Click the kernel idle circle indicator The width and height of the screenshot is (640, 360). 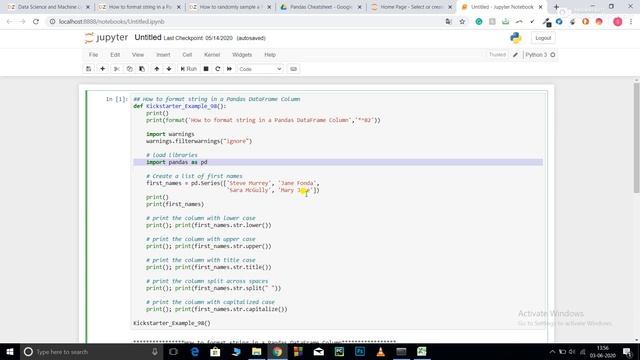[553, 55]
